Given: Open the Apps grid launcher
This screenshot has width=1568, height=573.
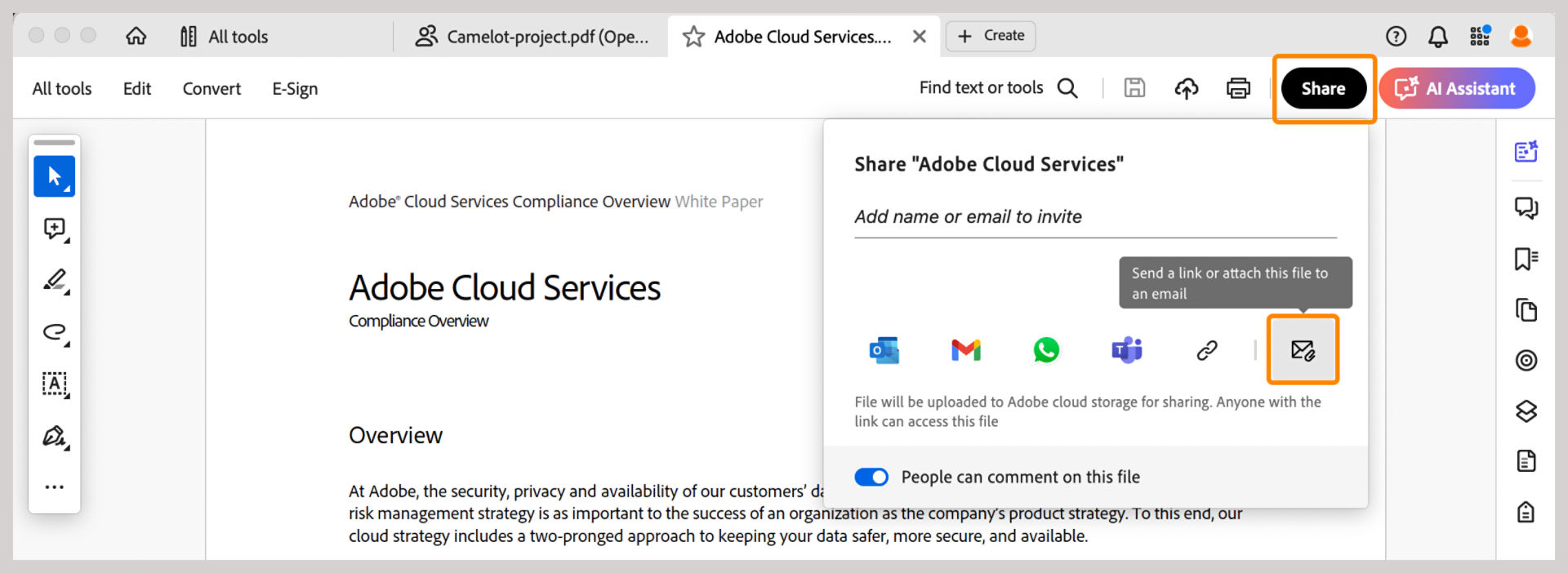Looking at the screenshot, I should [1480, 36].
